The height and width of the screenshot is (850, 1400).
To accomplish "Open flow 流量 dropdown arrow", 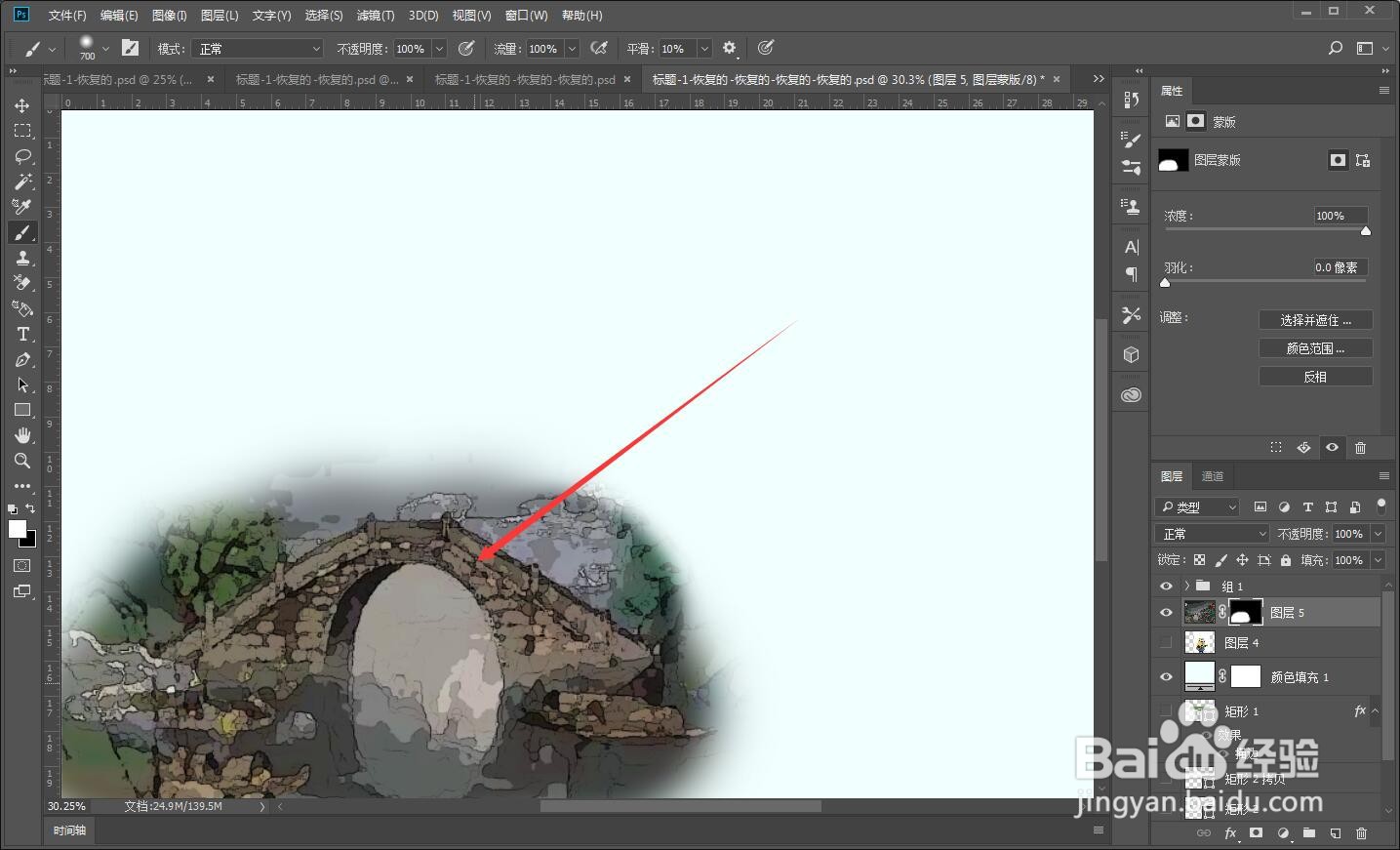I will [x=572, y=48].
